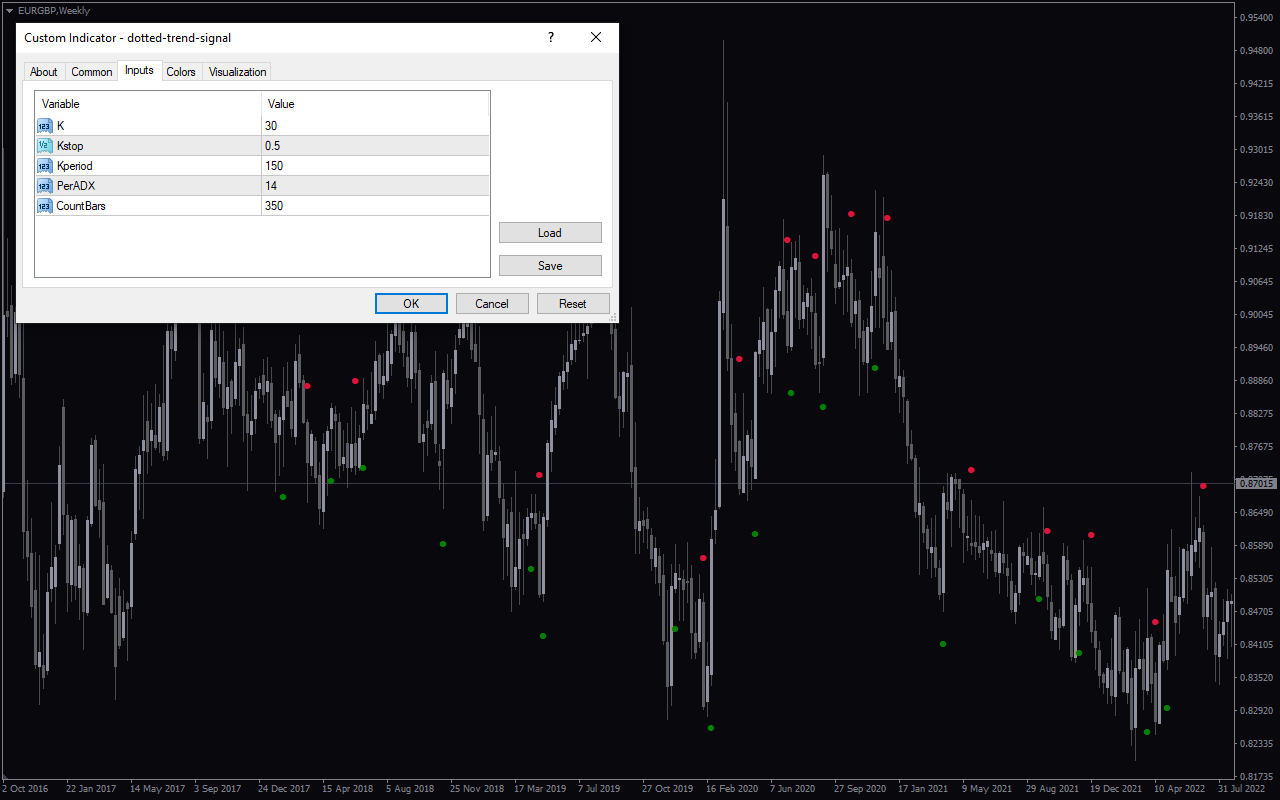This screenshot has width=1280, height=800.
Task: Click the double-type icon beside Kstop
Action: pos(44,146)
